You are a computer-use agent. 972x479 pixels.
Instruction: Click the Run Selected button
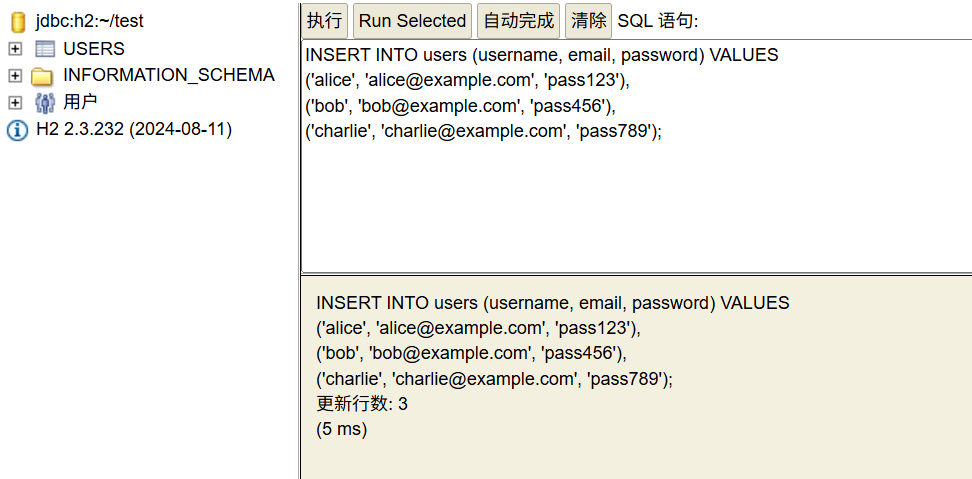412,20
